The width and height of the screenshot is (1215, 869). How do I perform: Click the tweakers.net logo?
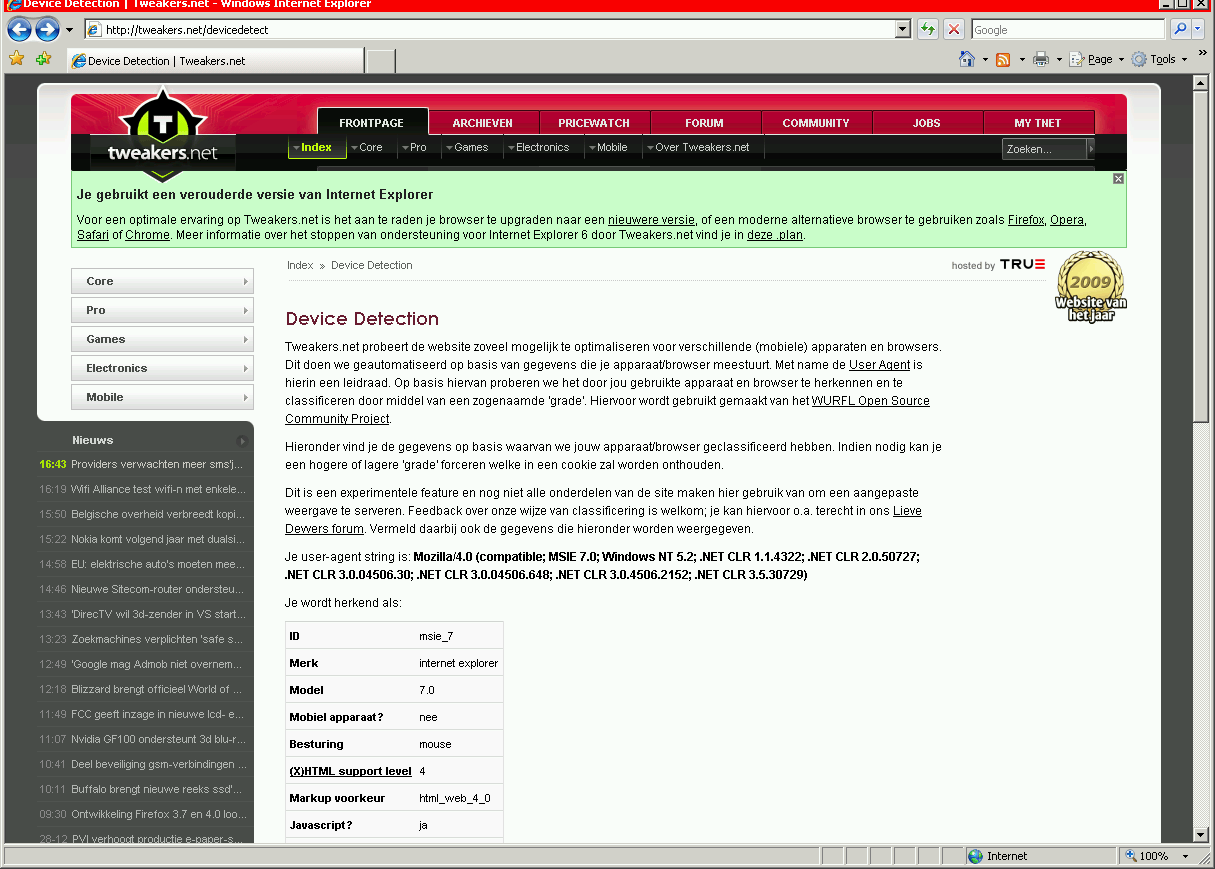click(162, 135)
